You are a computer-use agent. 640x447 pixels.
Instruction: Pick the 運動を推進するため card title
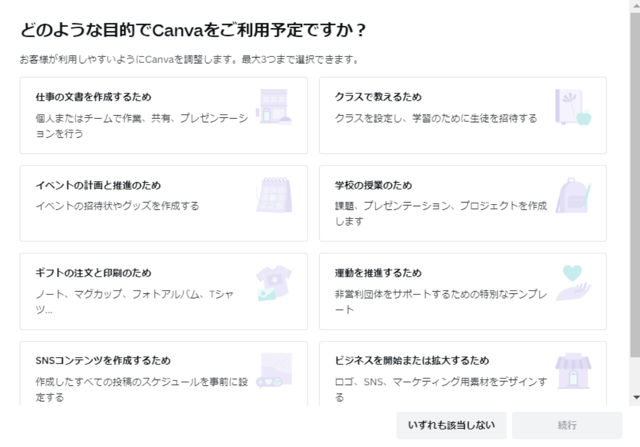click(x=378, y=273)
